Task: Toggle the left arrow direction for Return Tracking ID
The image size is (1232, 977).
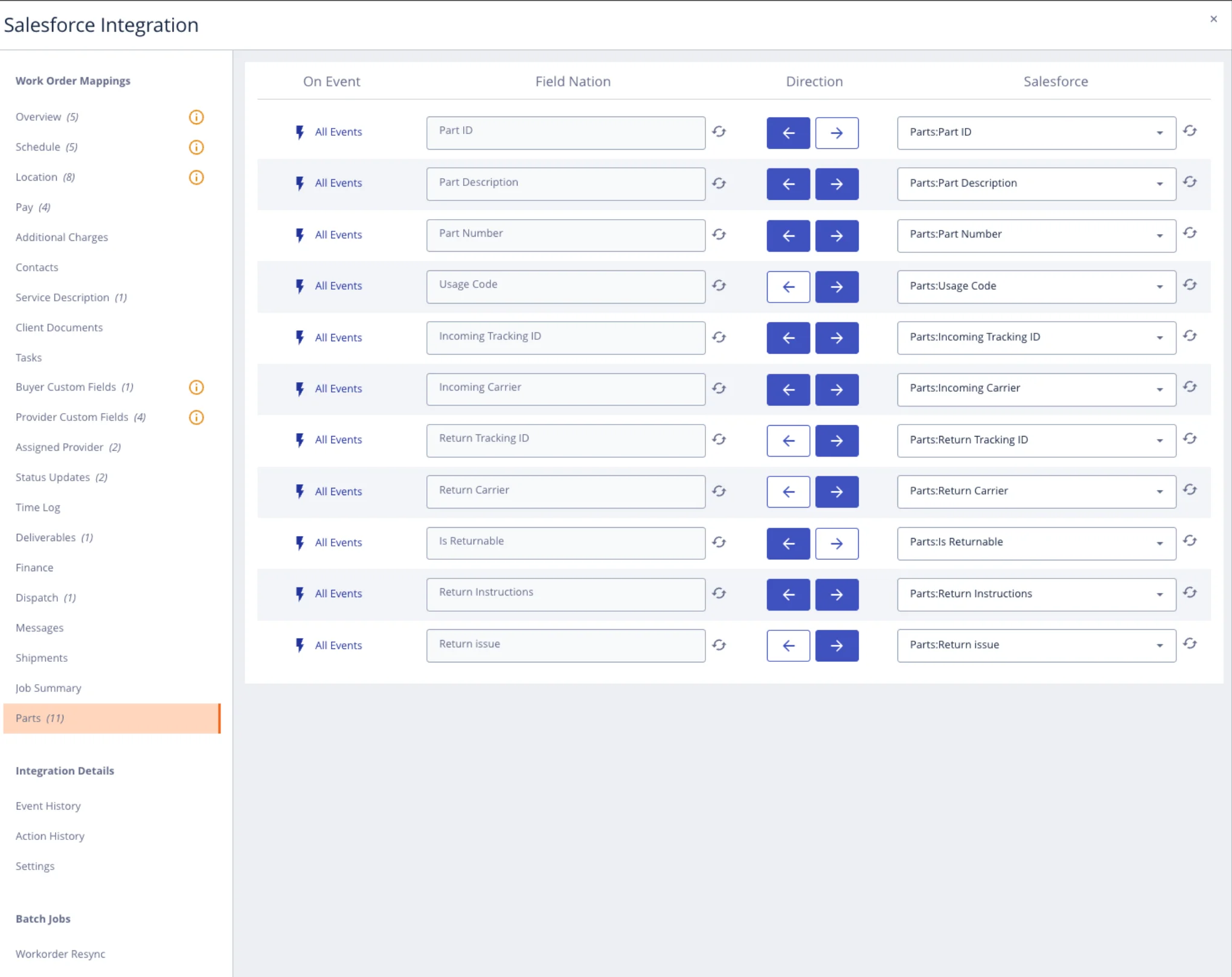Action: pos(788,441)
